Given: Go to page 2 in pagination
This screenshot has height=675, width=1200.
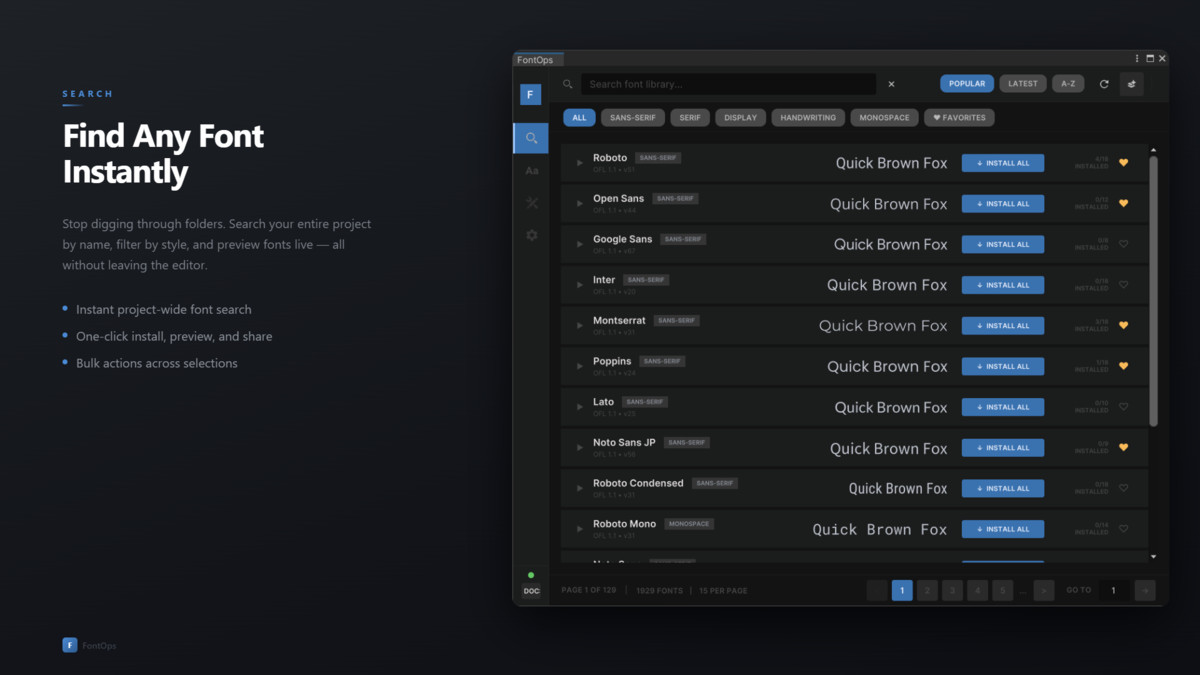Looking at the screenshot, I should 927,591.
